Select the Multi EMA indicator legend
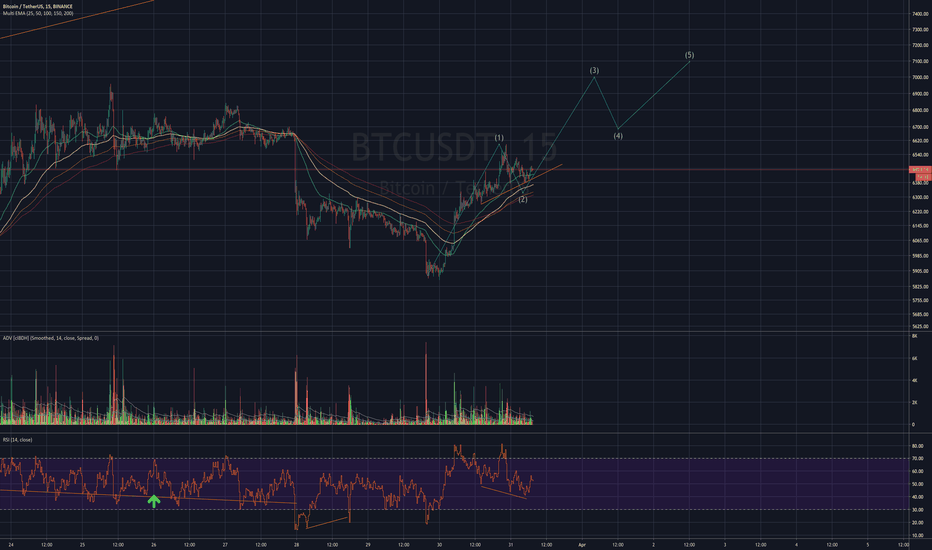932x550 pixels. click(38, 13)
